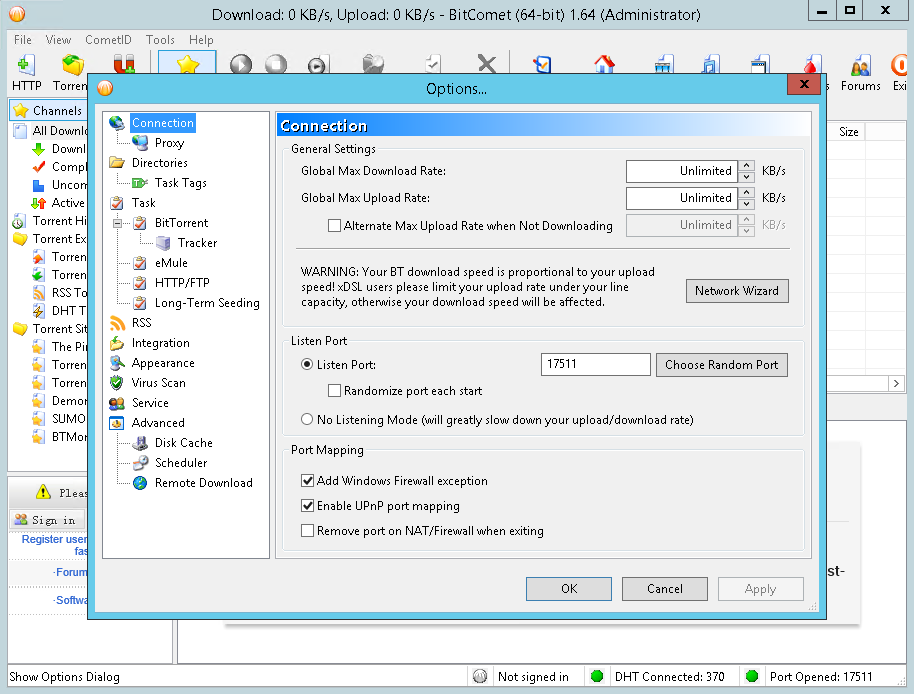Image resolution: width=914 pixels, height=694 pixels.
Task: Click the Scheduler icon
Action: pos(140,463)
